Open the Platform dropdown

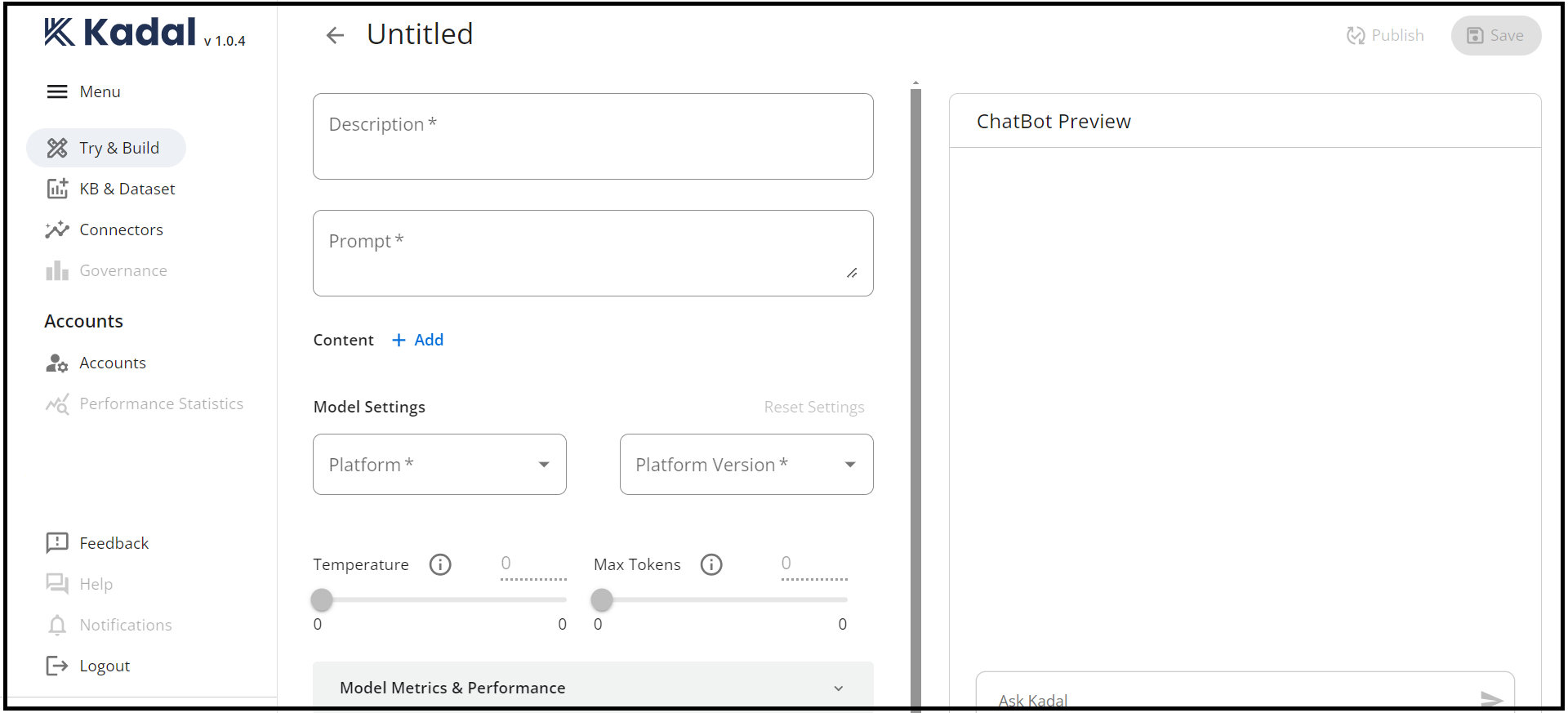[439, 464]
